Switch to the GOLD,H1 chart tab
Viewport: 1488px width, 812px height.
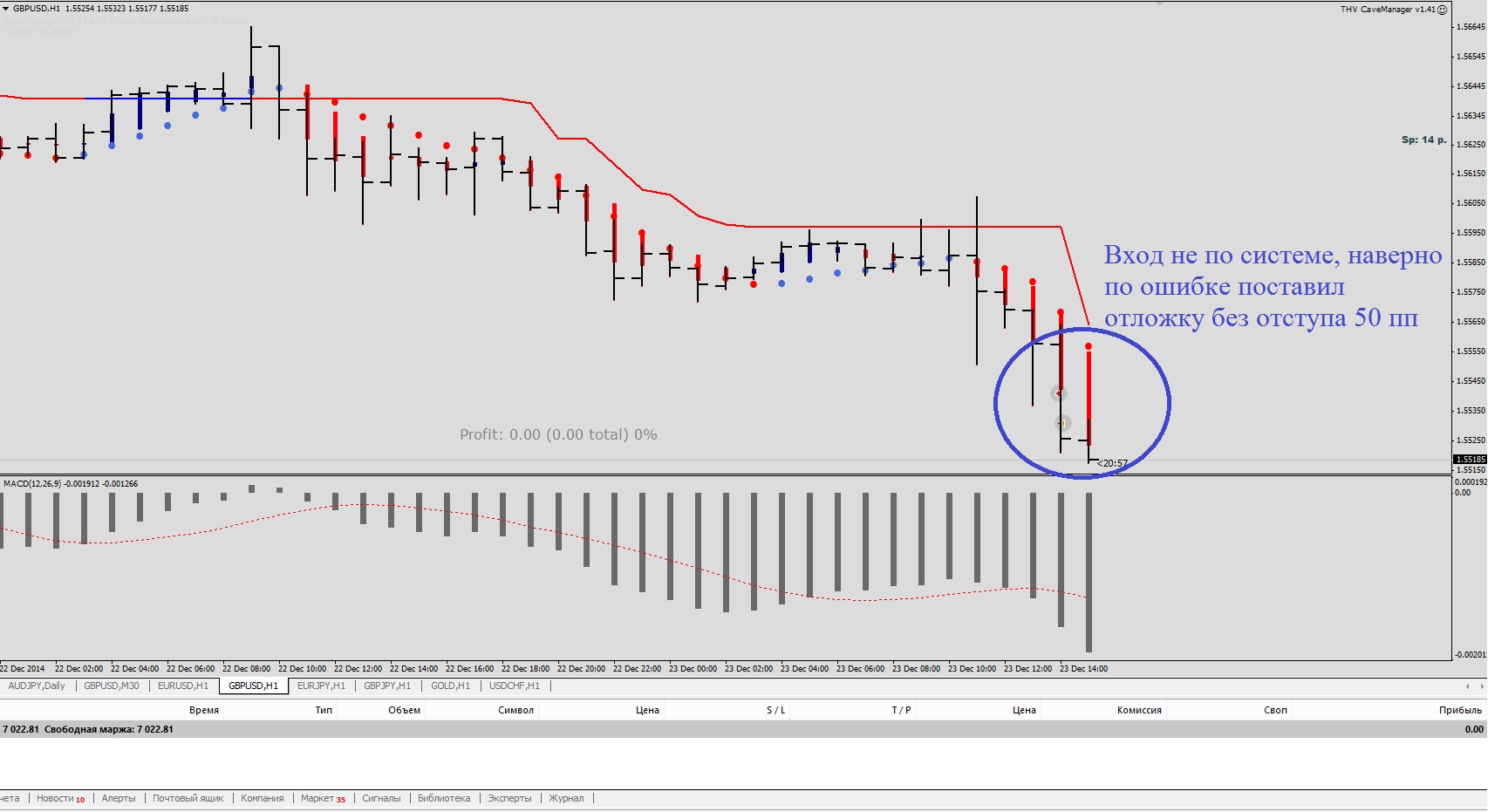click(450, 686)
